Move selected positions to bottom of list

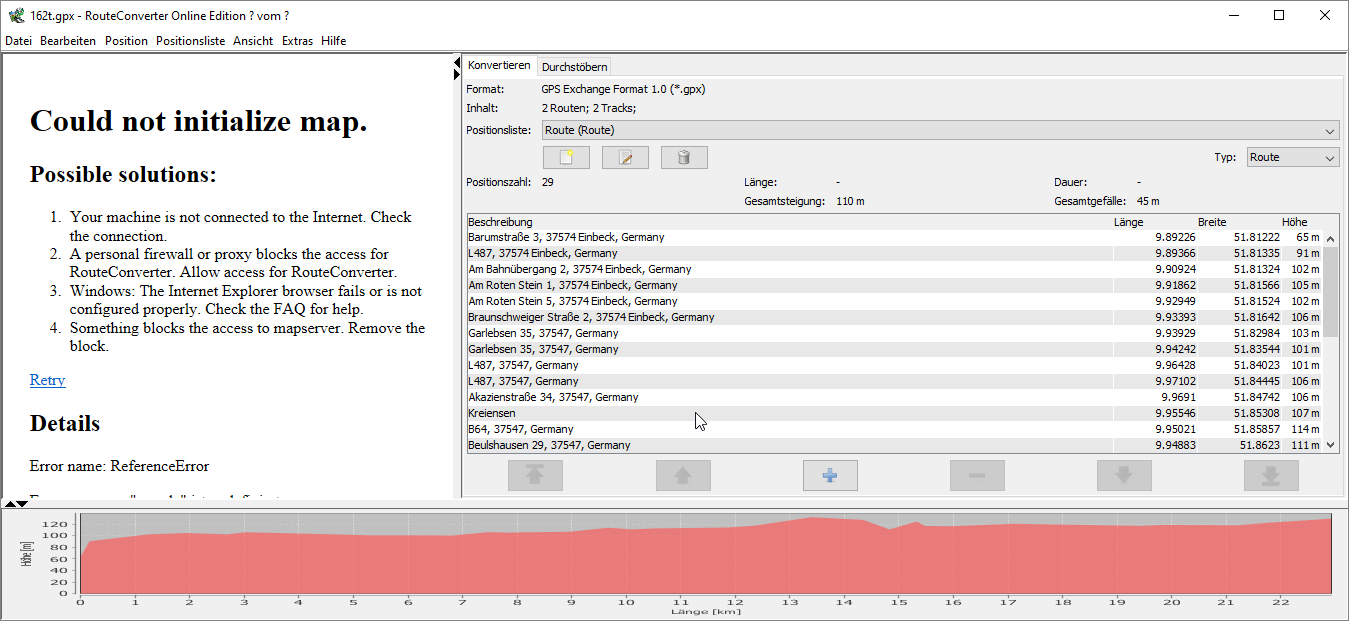tap(1271, 476)
